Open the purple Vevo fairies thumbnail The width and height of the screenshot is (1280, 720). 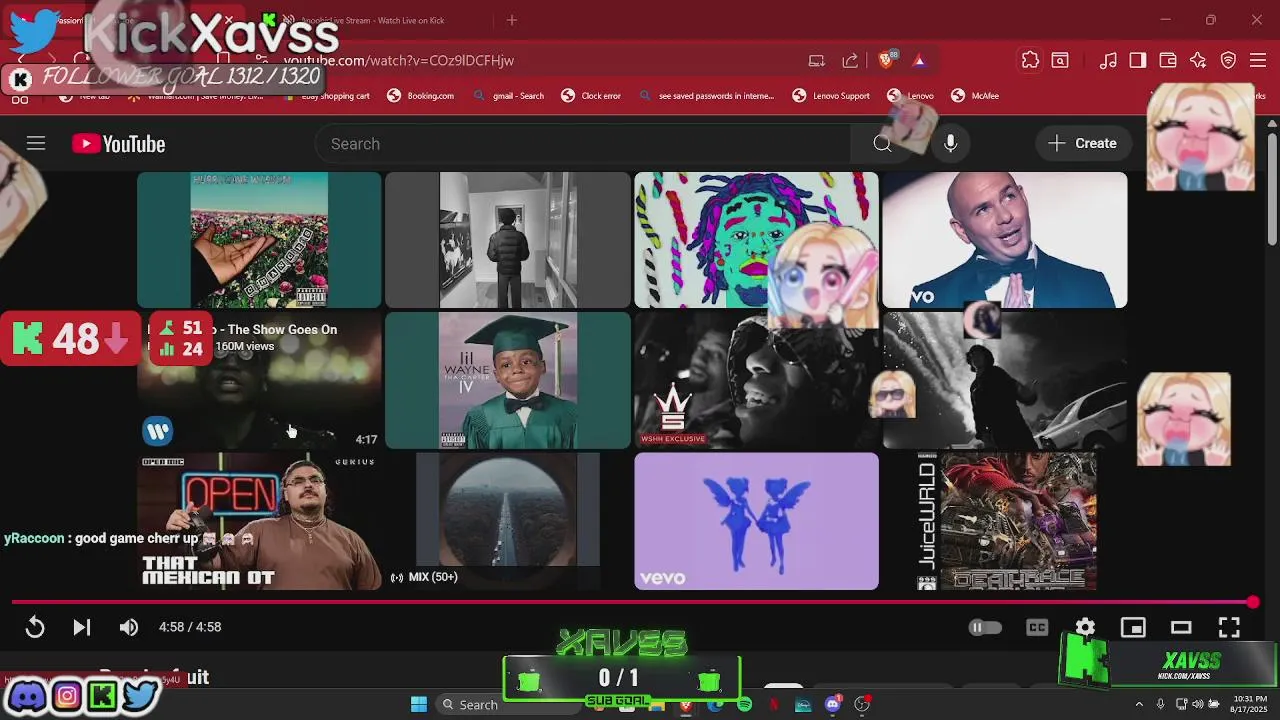[x=756, y=521]
